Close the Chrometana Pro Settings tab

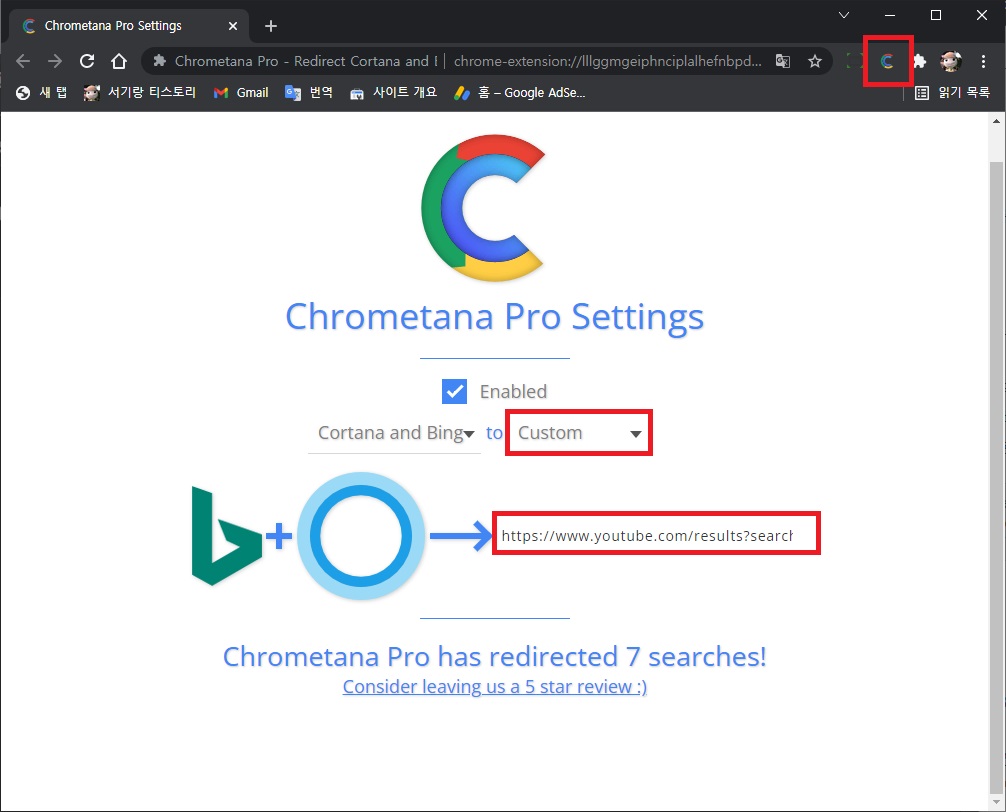coord(233,26)
